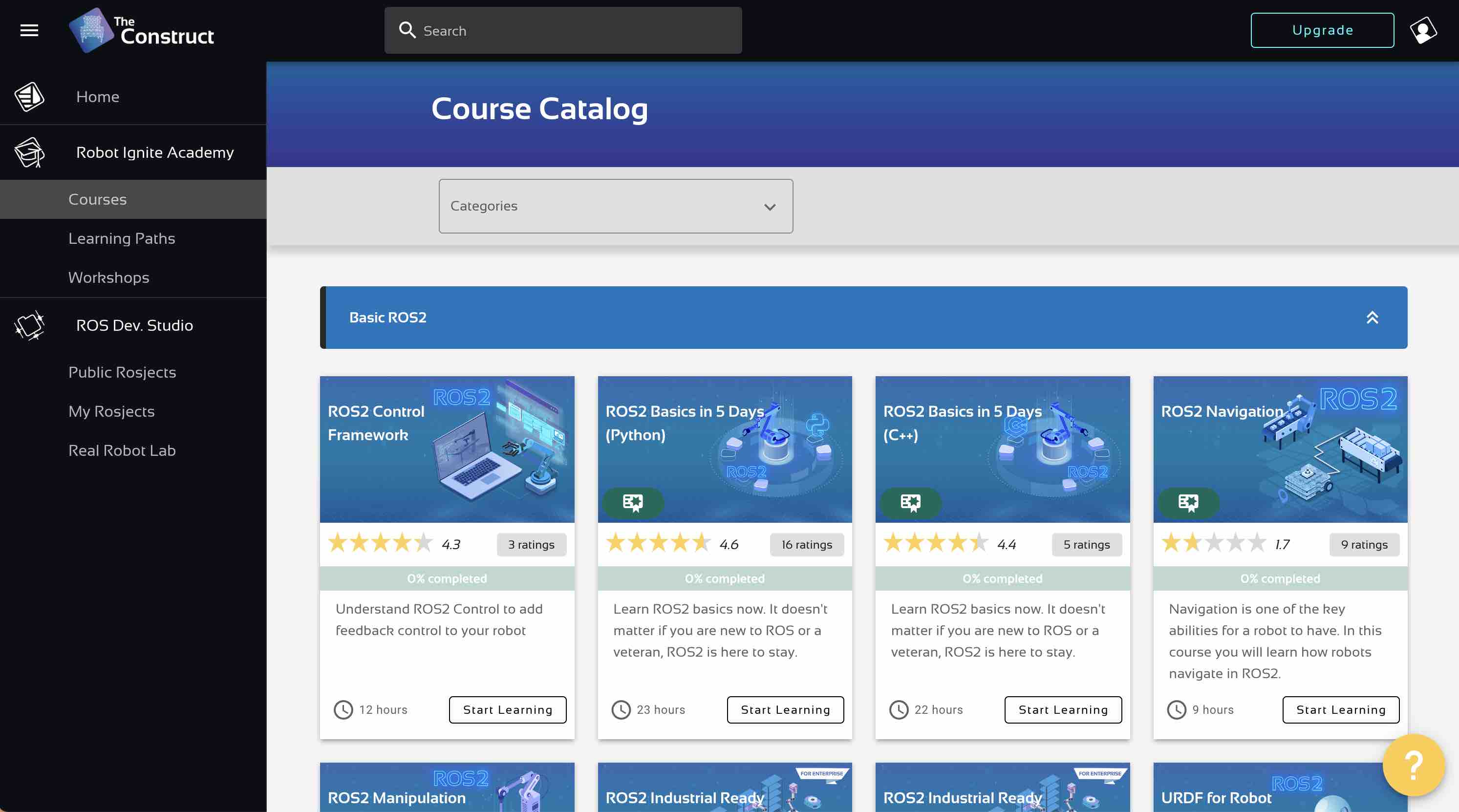This screenshot has width=1459, height=812.
Task: Click the Course Catalog heading
Action: [x=539, y=109]
